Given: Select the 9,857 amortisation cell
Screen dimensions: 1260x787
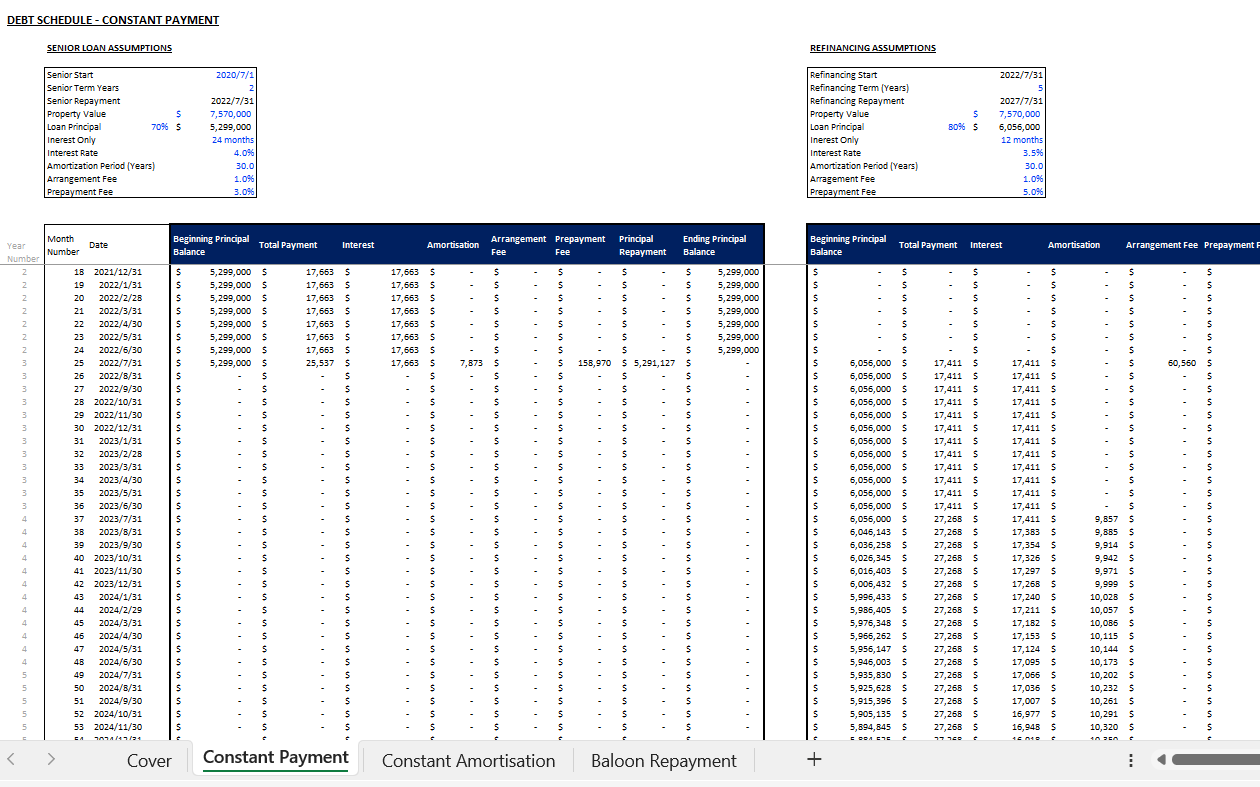Looking at the screenshot, I should [x=1105, y=519].
